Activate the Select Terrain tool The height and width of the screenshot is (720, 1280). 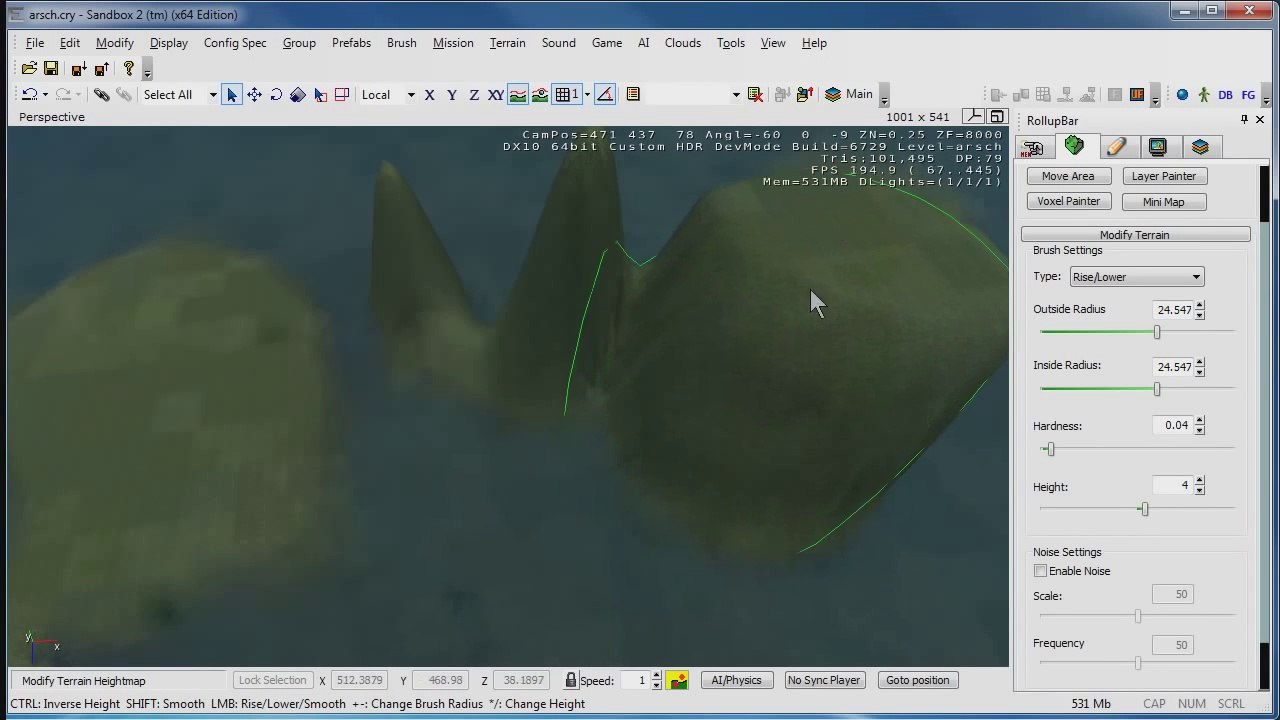(320, 95)
